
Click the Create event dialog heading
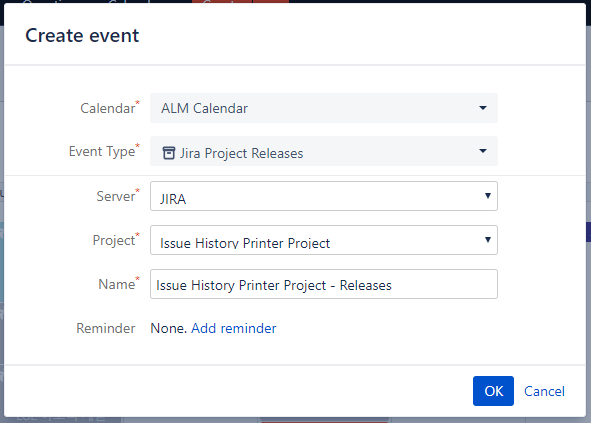(x=82, y=36)
